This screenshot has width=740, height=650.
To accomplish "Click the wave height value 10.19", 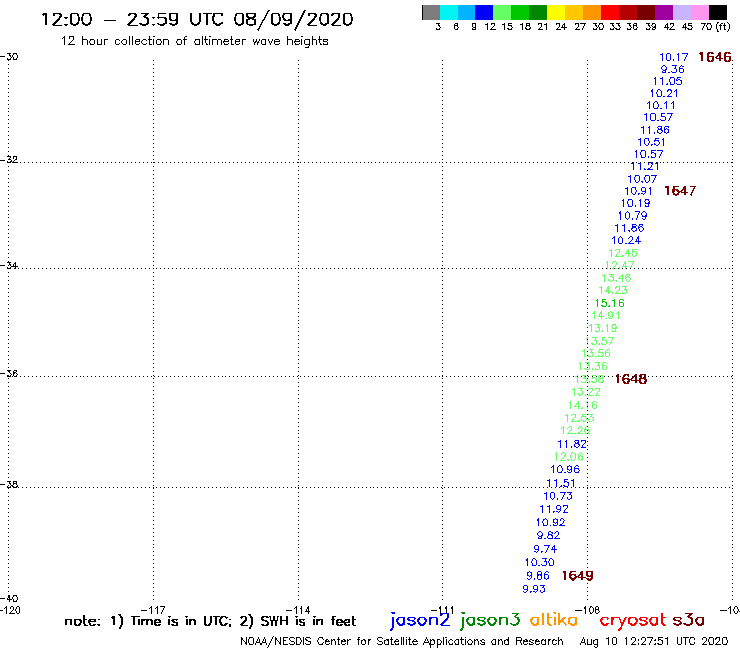I will [635, 203].
